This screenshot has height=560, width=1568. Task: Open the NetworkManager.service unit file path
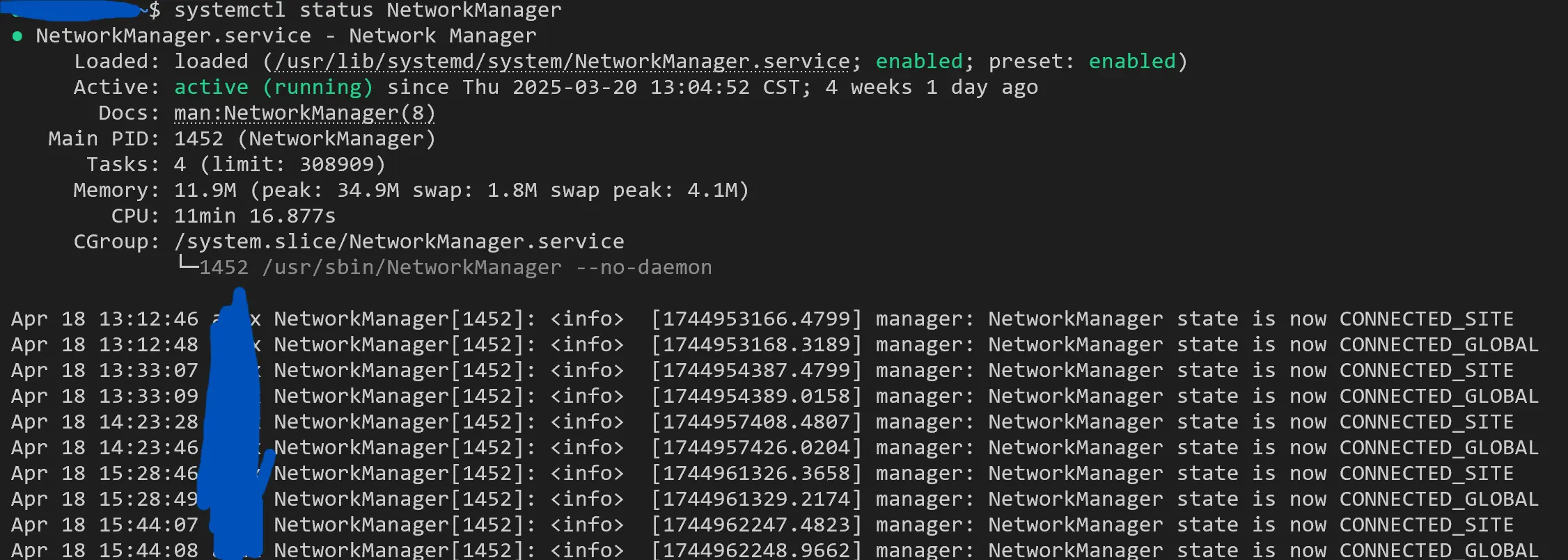[563, 62]
